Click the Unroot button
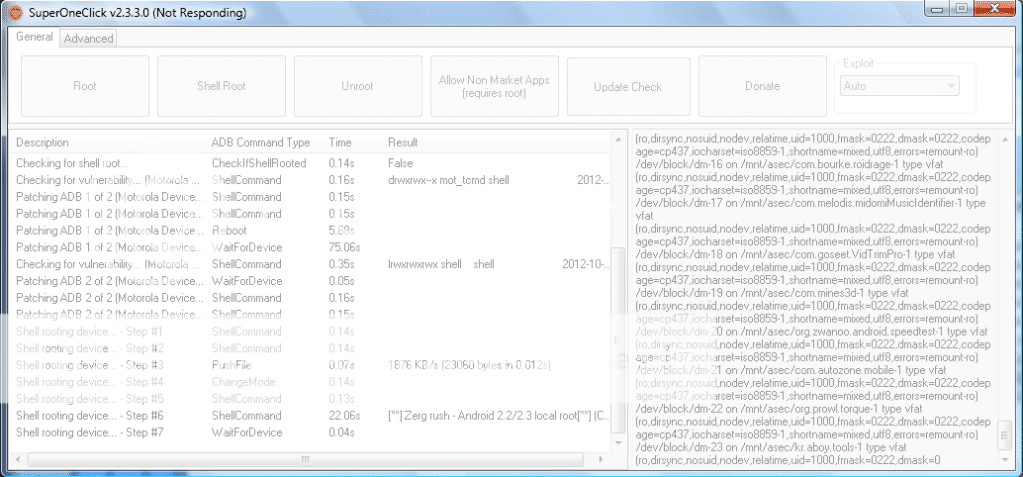The image size is (1023, 477). pos(357,86)
